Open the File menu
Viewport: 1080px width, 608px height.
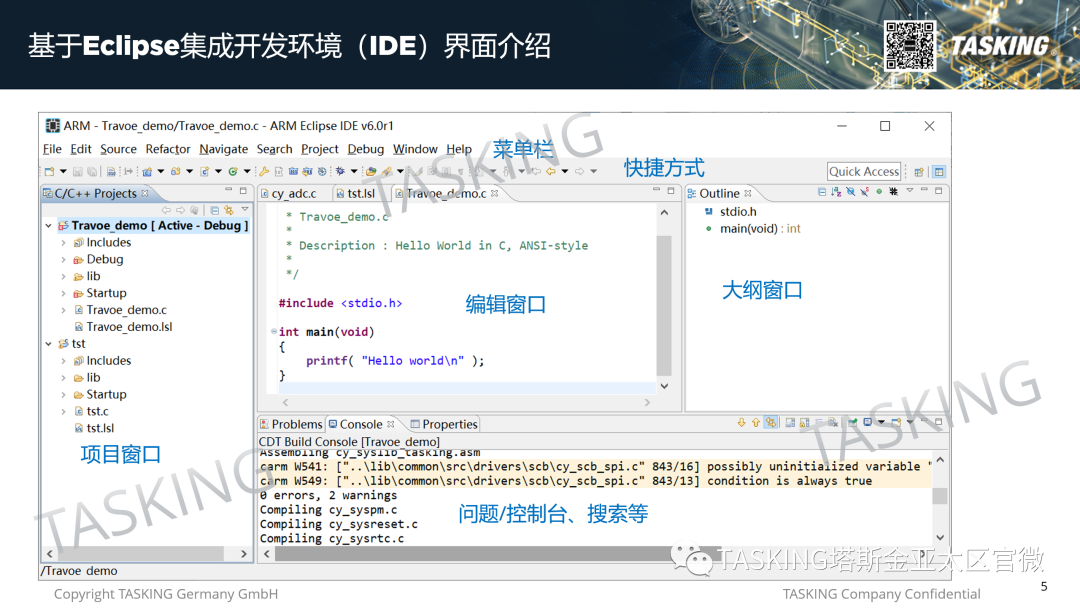pyautogui.click(x=52, y=149)
